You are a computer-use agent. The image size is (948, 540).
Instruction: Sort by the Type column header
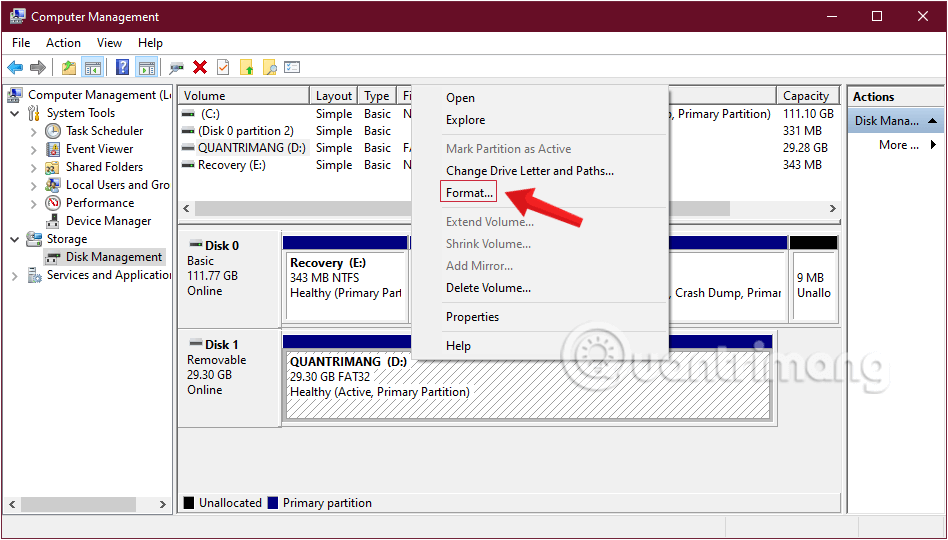377,96
